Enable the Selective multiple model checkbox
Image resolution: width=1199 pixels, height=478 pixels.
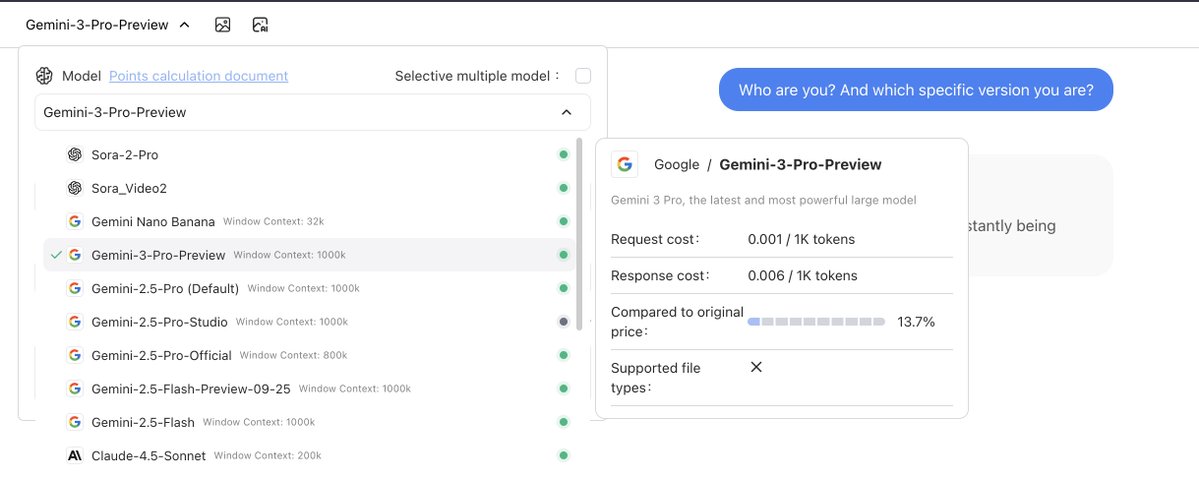tap(583, 76)
